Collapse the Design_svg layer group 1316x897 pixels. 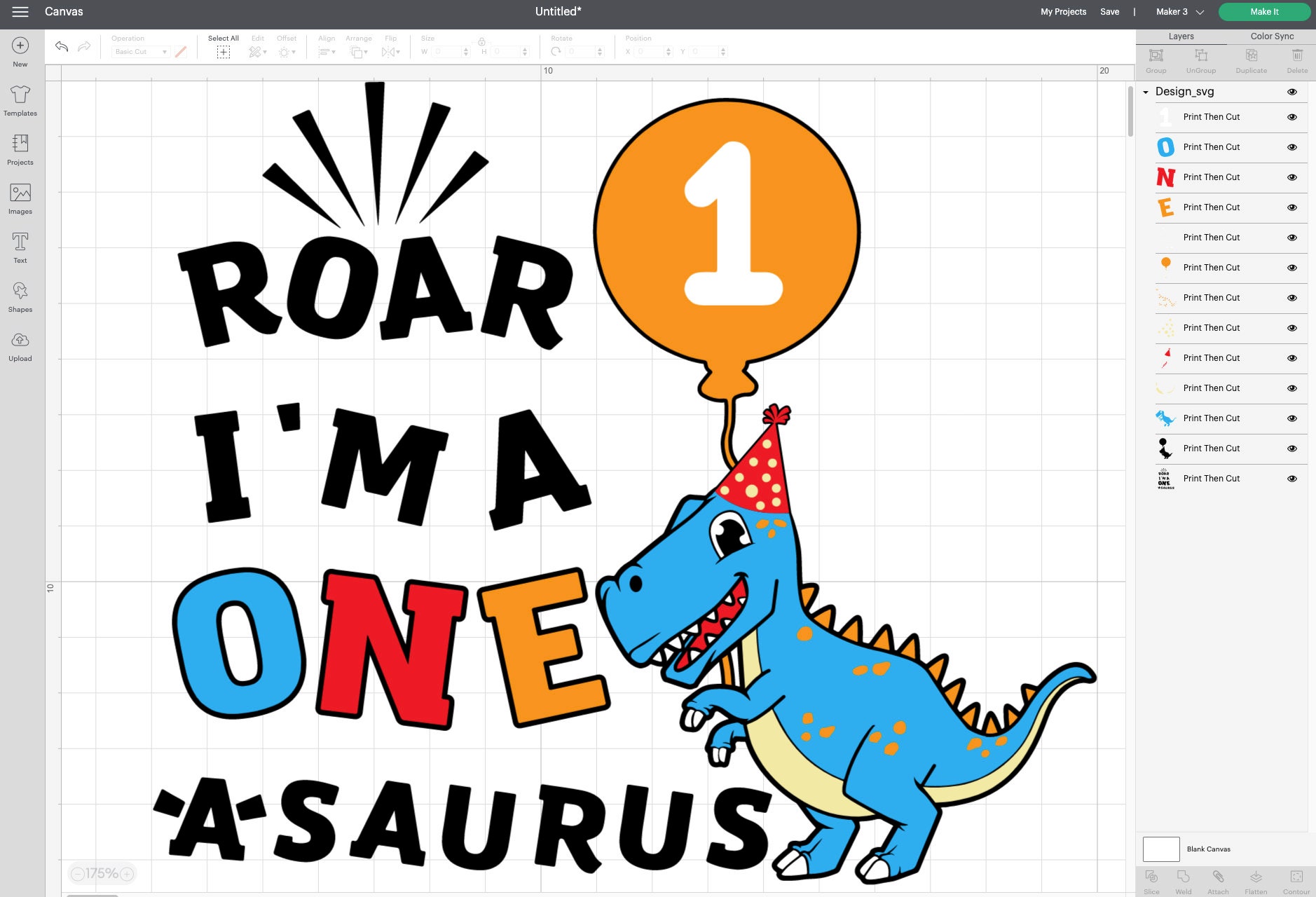pyautogui.click(x=1146, y=92)
